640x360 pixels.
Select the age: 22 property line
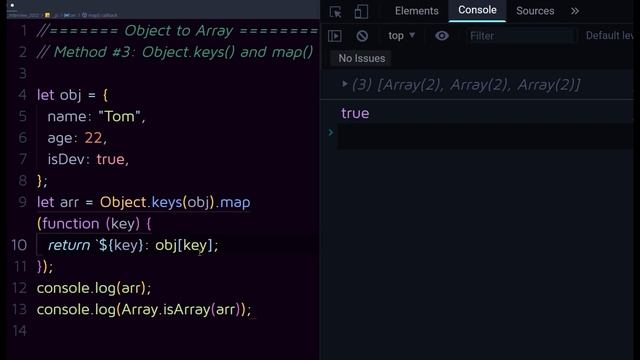coord(77,138)
